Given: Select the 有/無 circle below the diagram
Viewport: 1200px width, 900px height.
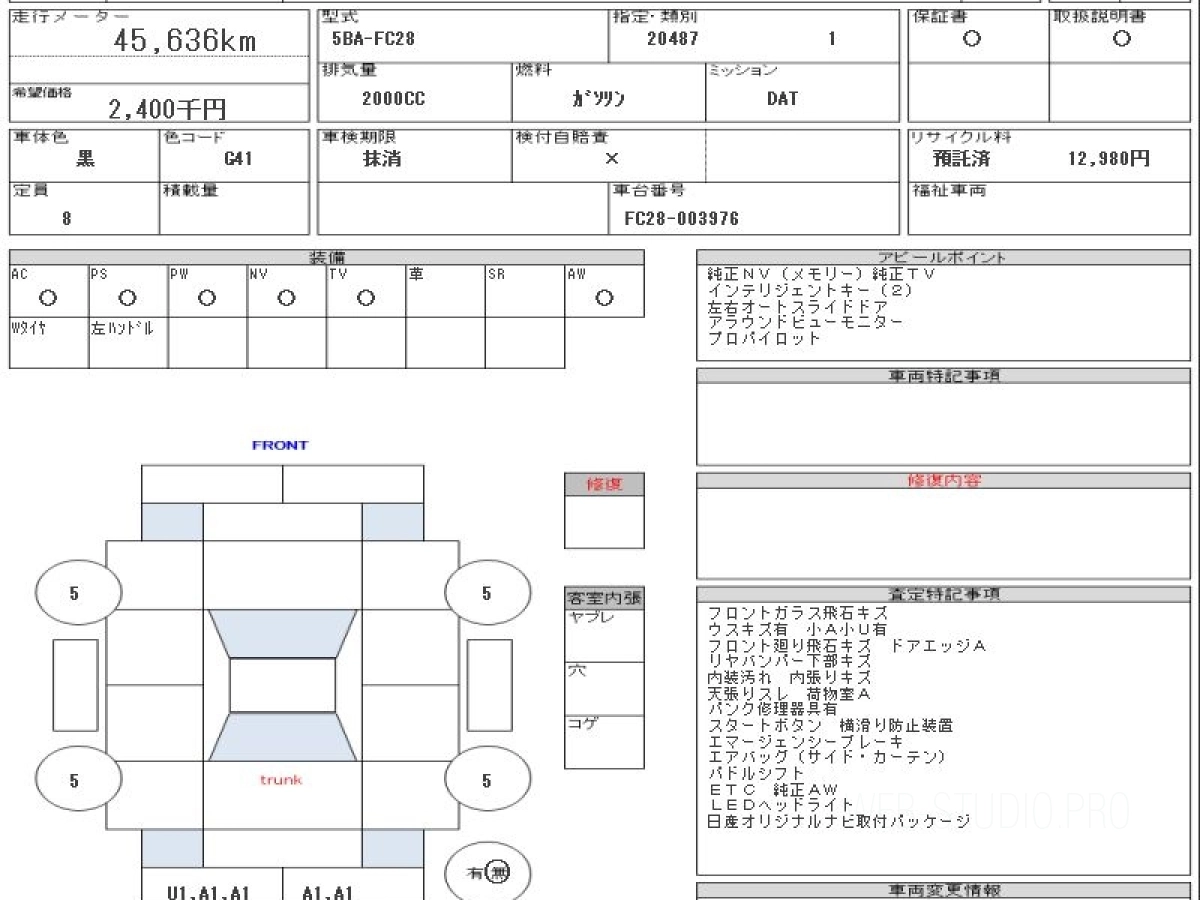Looking at the screenshot, I should coord(487,872).
